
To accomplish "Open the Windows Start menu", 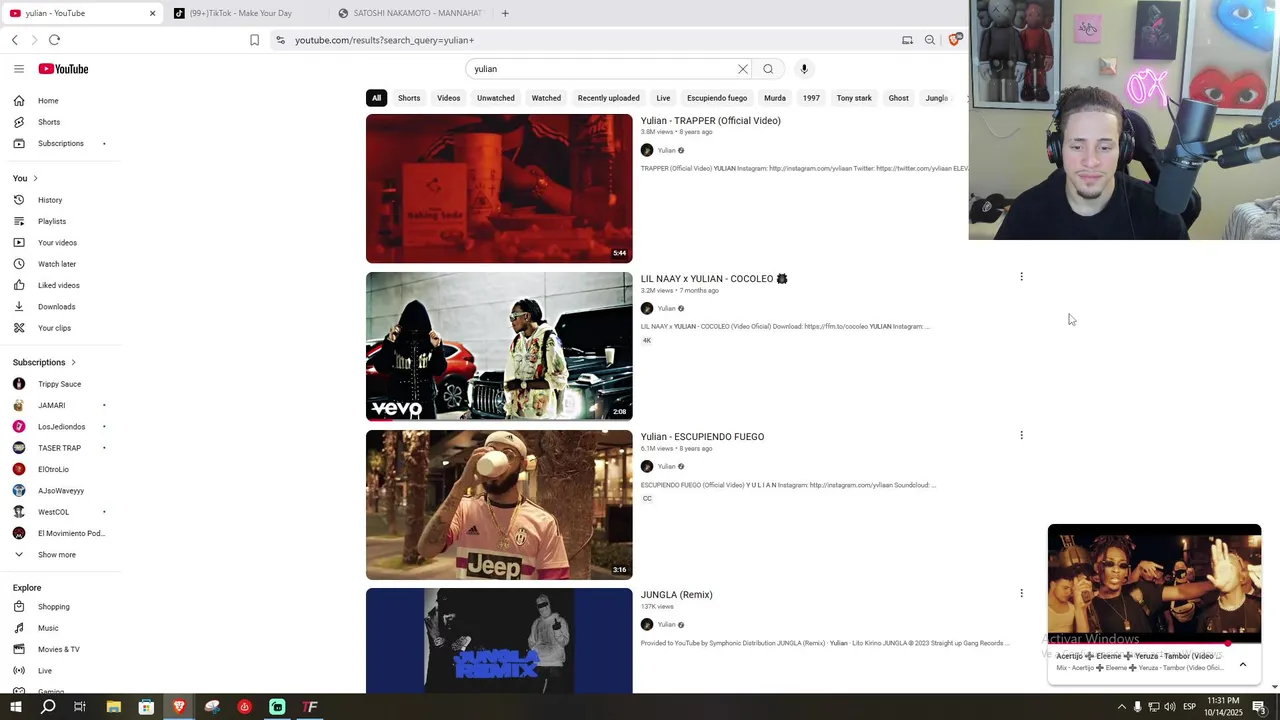I will [x=15, y=707].
